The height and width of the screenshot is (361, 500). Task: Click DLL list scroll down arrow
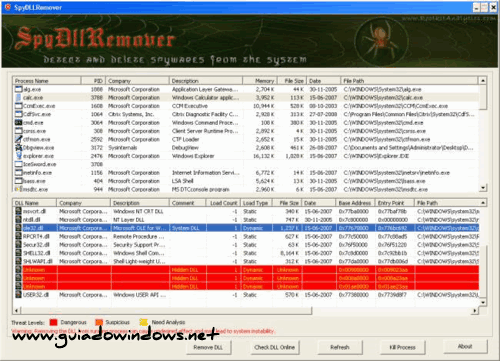click(x=483, y=302)
